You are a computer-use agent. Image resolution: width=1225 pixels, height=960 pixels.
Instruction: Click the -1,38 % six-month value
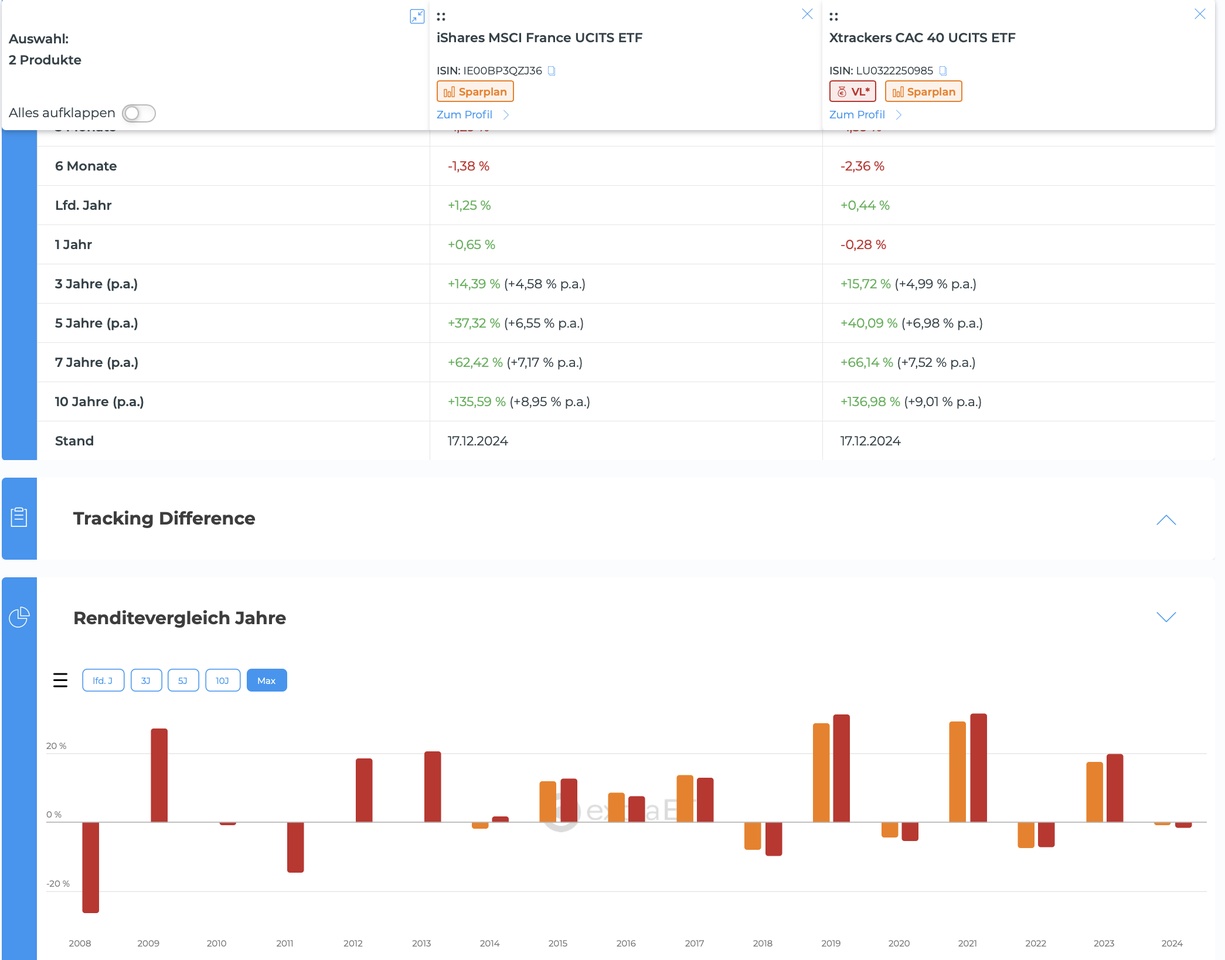[x=469, y=166]
